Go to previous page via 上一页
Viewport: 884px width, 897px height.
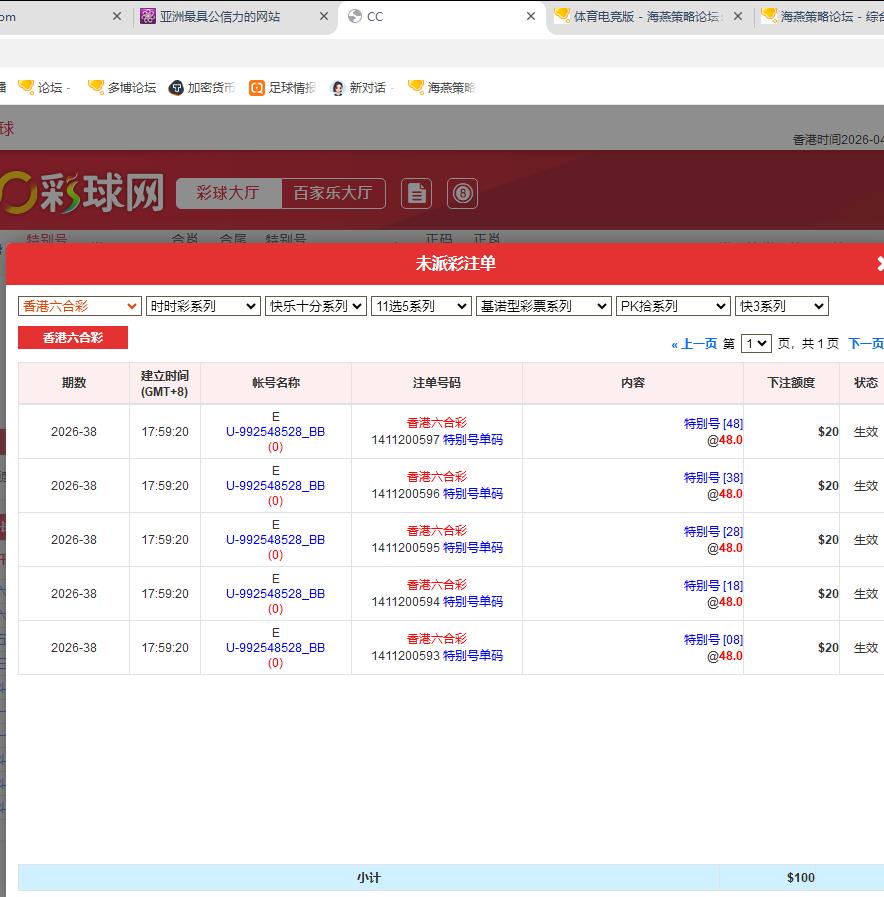694,343
